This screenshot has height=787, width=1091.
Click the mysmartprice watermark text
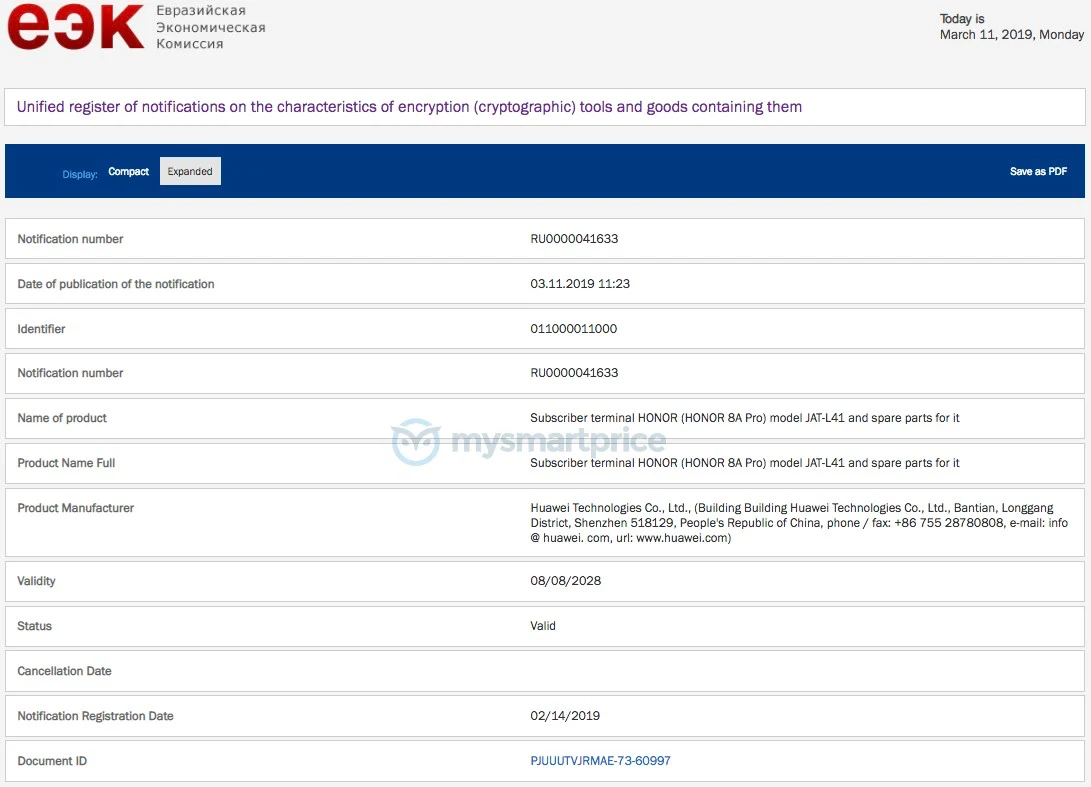pyautogui.click(x=558, y=441)
